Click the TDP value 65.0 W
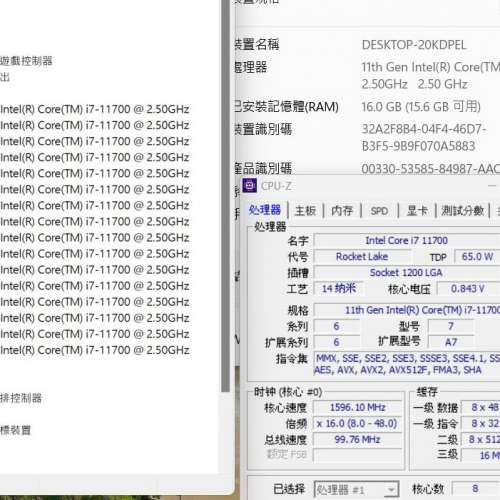Viewport: 500px width, 500px height. pyautogui.click(x=477, y=257)
